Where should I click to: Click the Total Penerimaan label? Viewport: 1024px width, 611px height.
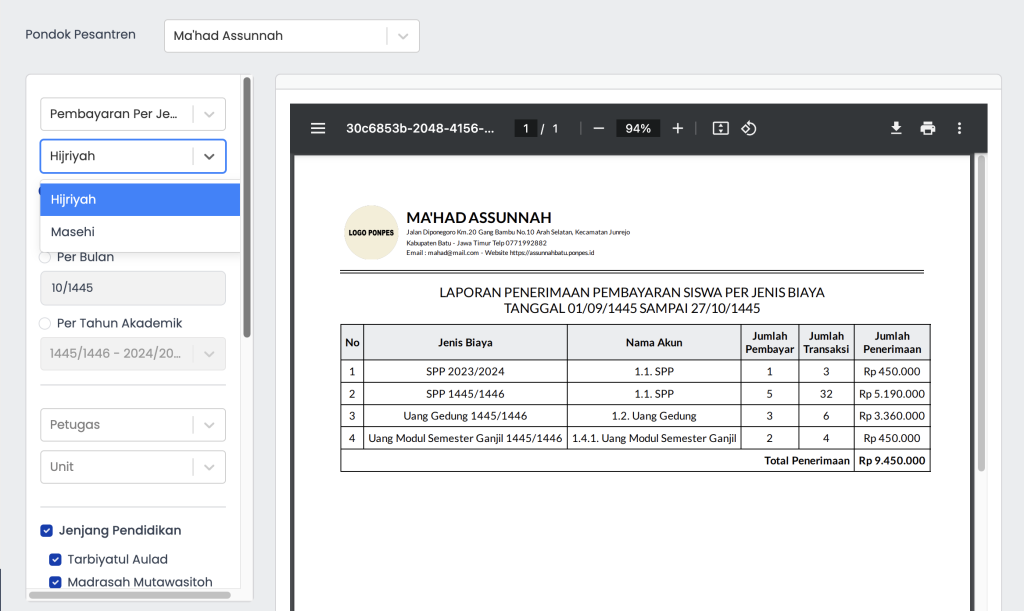[x=807, y=461]
